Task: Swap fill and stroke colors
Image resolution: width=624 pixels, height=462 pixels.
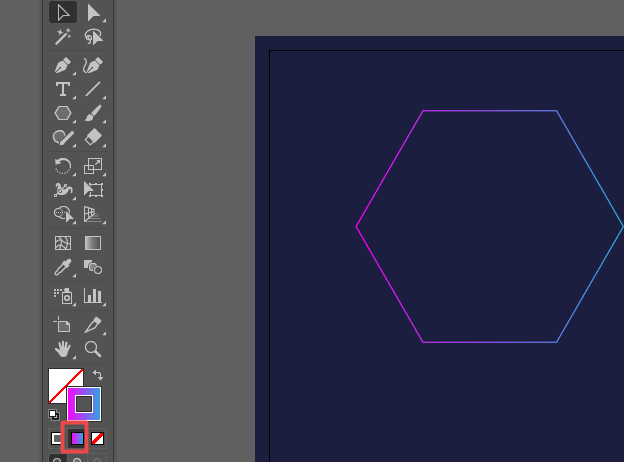Action: (98, 375)
